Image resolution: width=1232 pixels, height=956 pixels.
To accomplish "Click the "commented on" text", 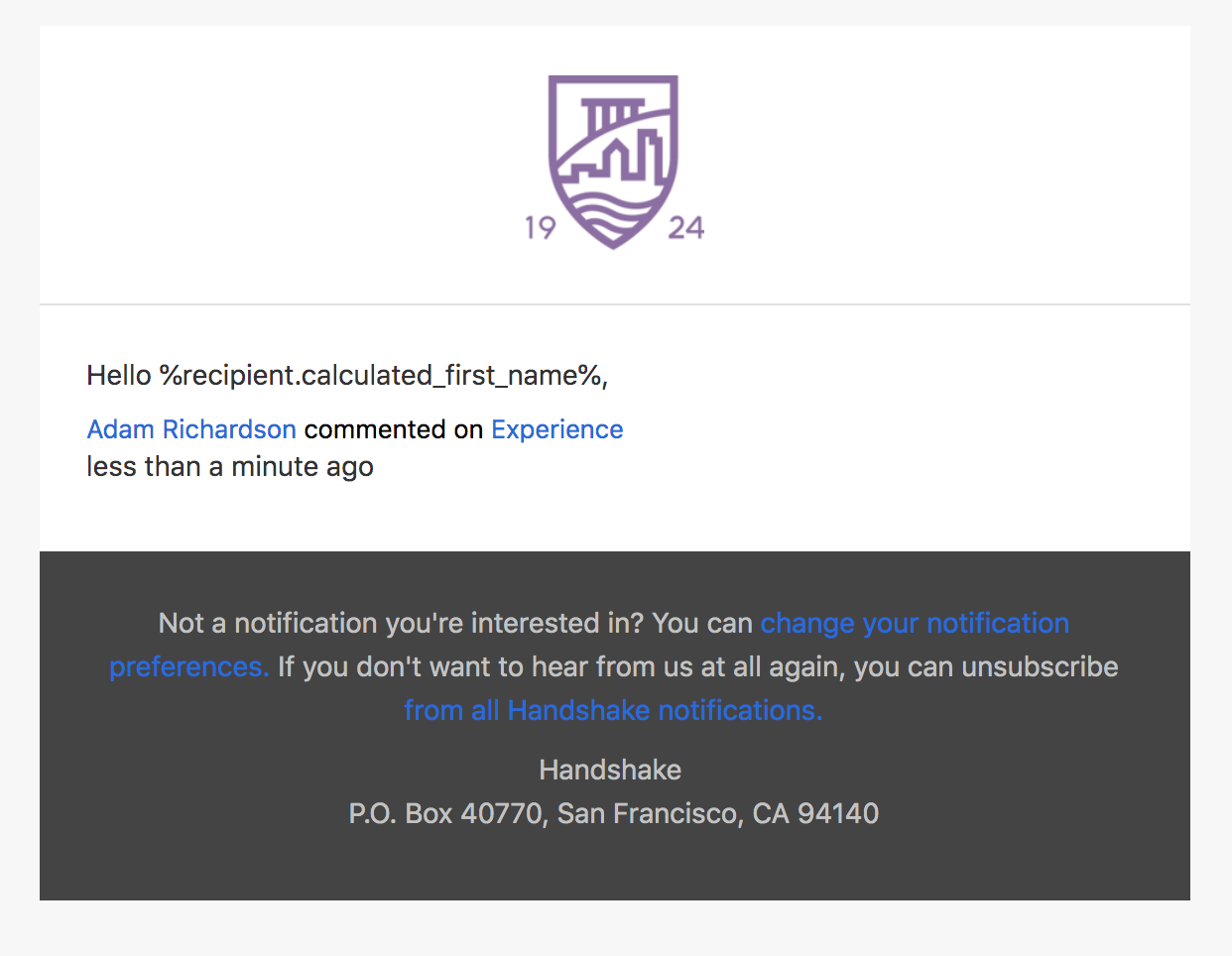I will 394,429.
